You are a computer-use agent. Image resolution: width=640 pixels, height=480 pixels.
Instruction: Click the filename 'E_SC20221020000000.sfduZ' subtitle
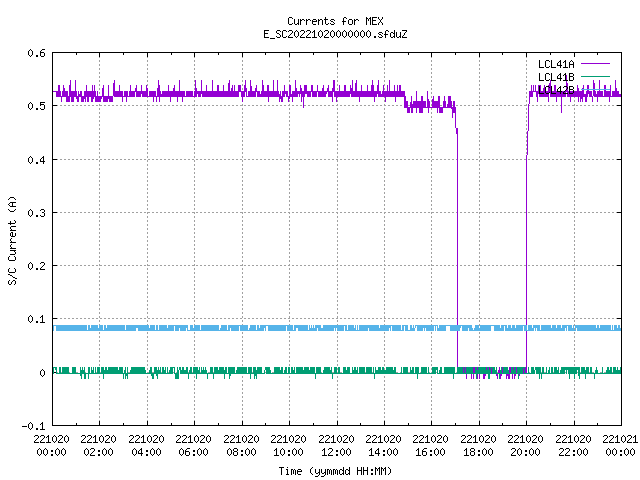(x=335, y=34)
